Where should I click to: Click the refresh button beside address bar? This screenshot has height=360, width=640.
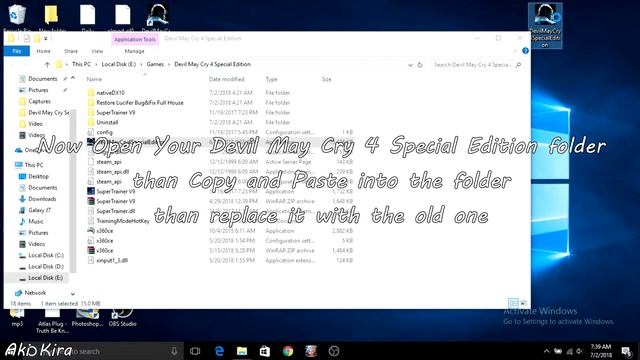(420, 64)
